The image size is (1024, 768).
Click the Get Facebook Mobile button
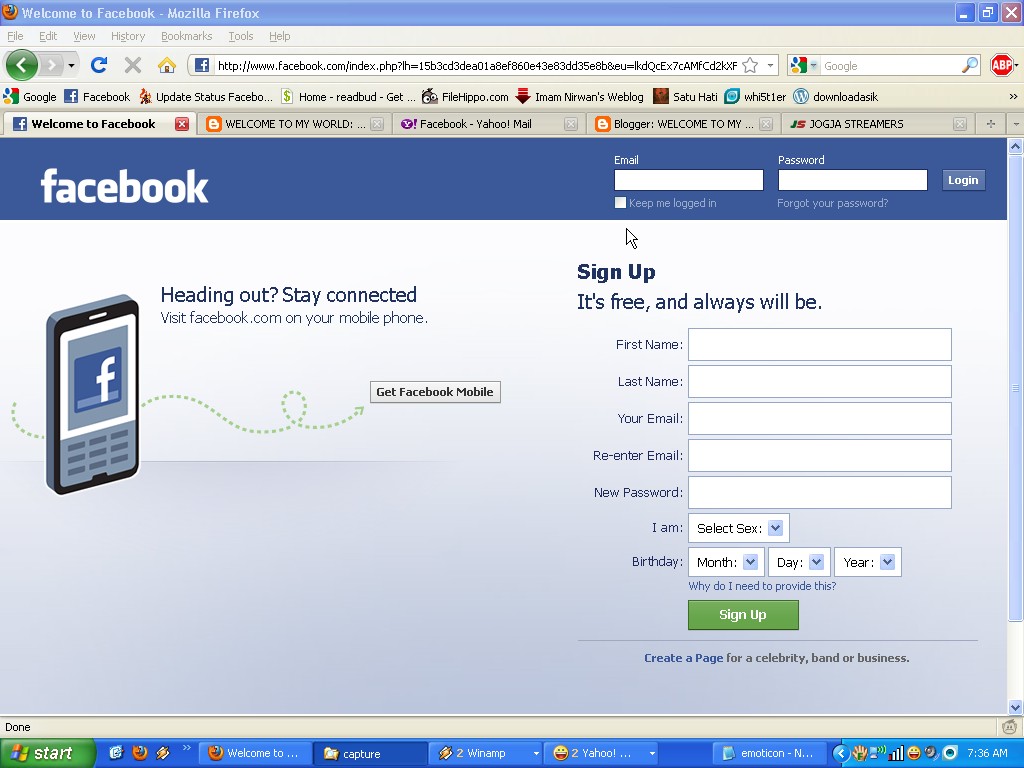(x=435, y=392)
